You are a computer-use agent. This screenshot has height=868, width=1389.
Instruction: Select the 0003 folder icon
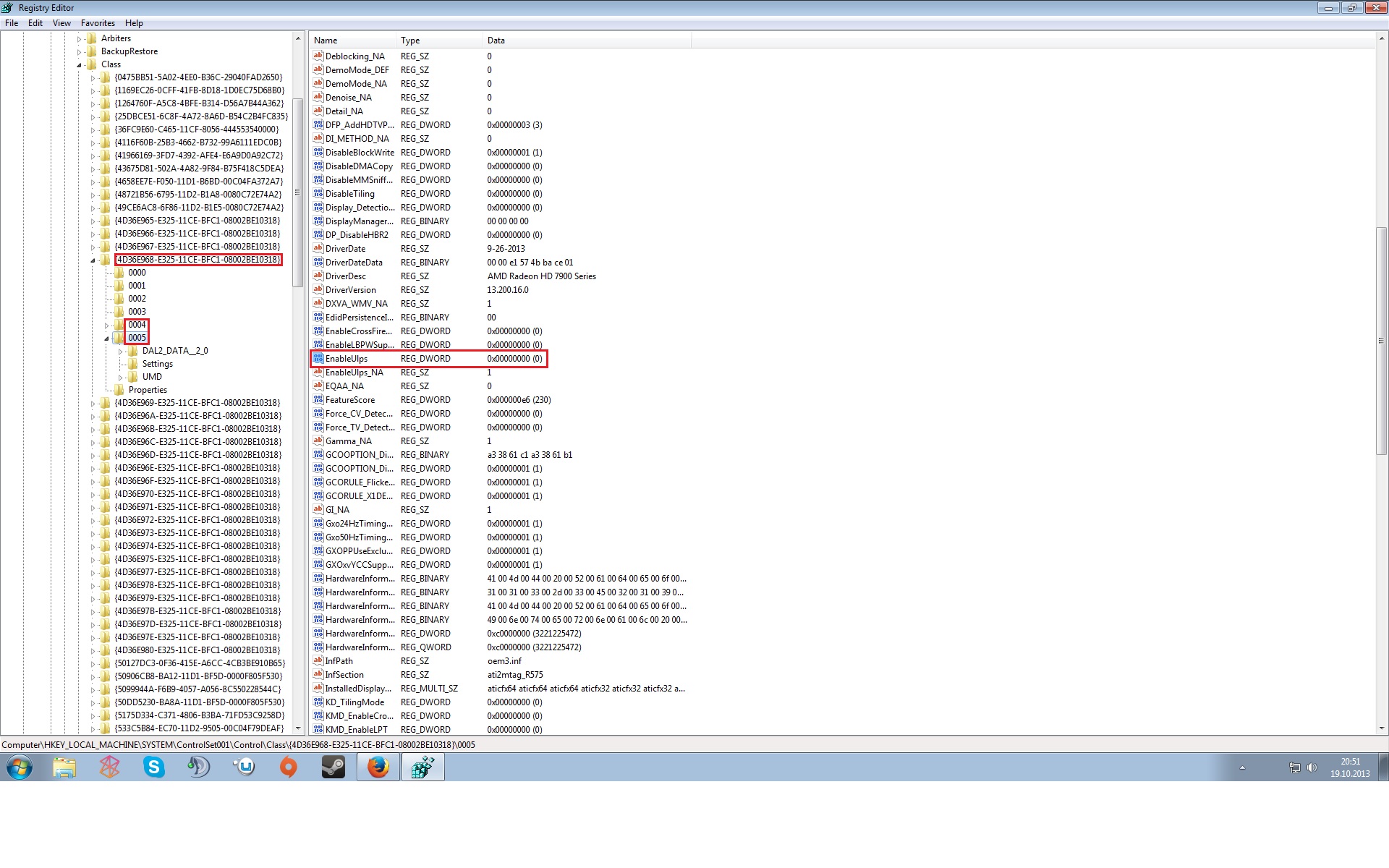tap(119, 312)
